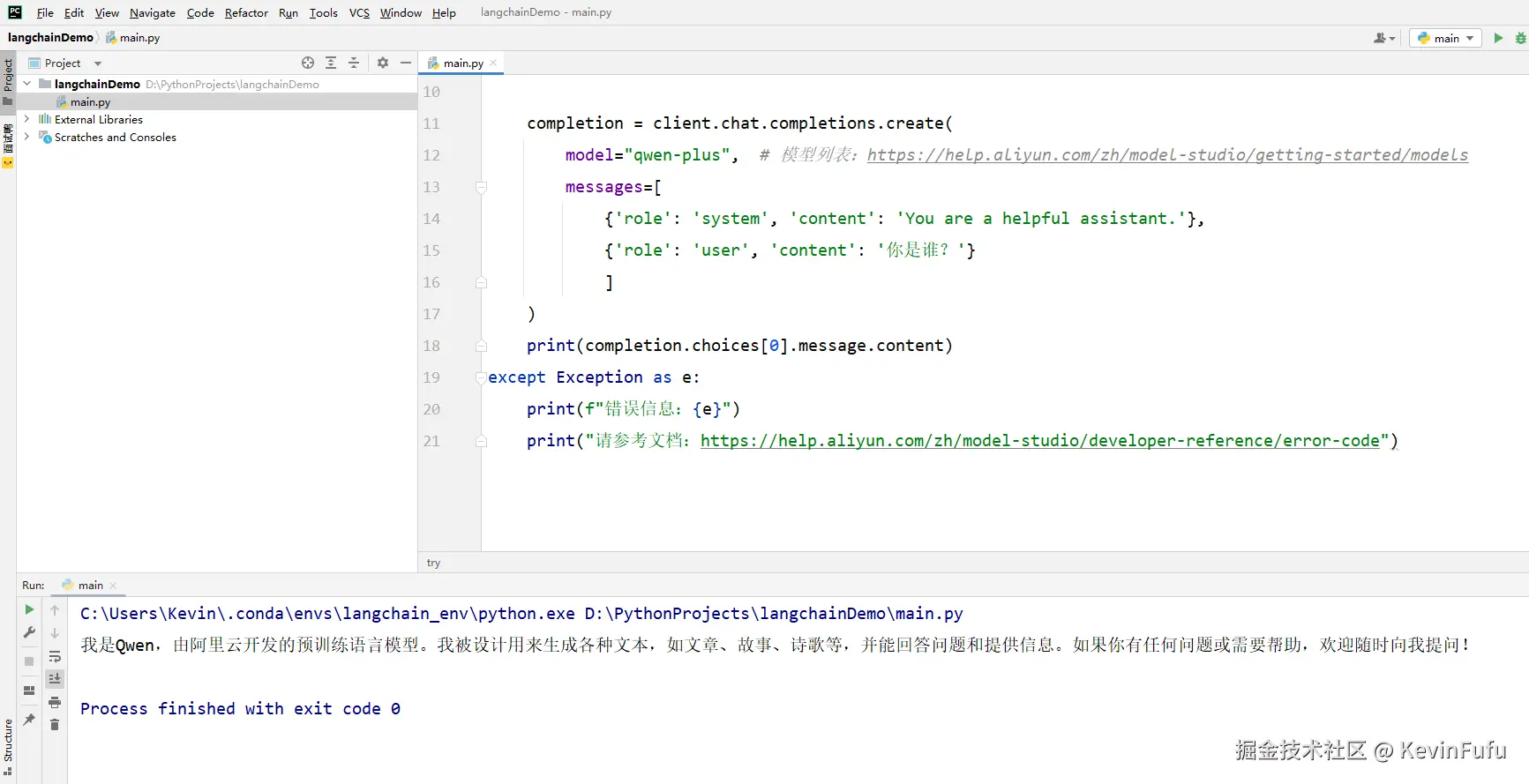Open the Code menu
Viewport: 1529px width, 784px height.
click(200, 12)
